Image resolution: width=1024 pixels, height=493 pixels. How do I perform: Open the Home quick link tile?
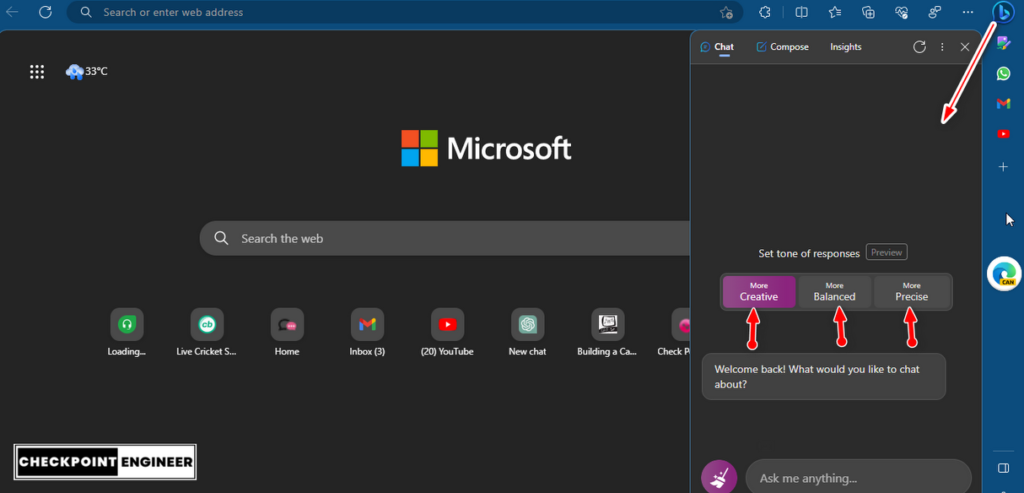(287, 333)
